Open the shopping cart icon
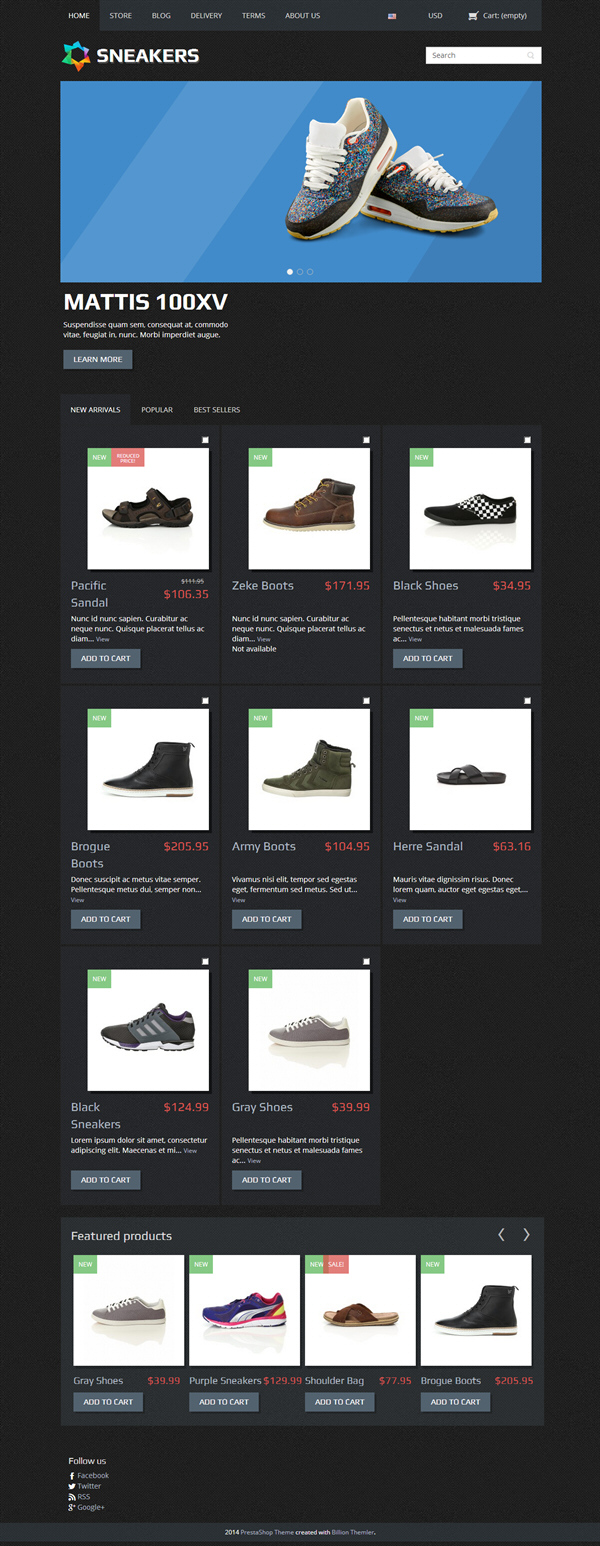 473,16
